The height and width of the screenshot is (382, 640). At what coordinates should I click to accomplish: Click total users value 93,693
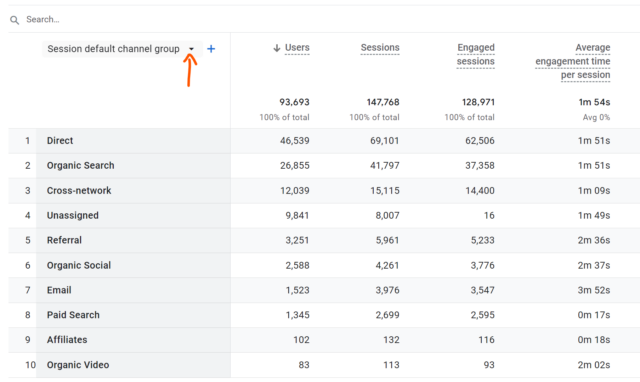pos(294,102)
